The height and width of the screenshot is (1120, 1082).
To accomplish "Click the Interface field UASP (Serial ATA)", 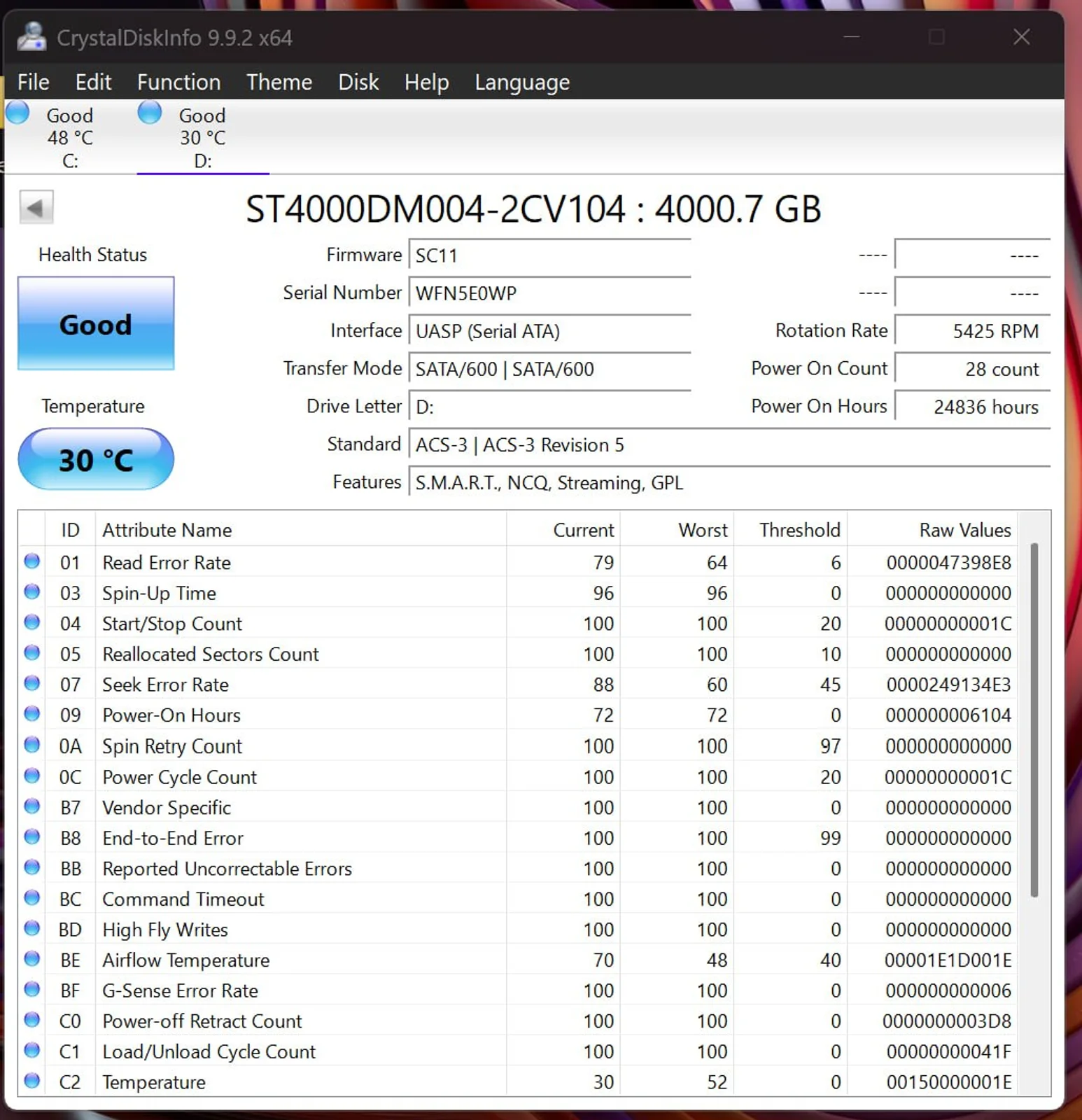I will click(x=550, y=331).
